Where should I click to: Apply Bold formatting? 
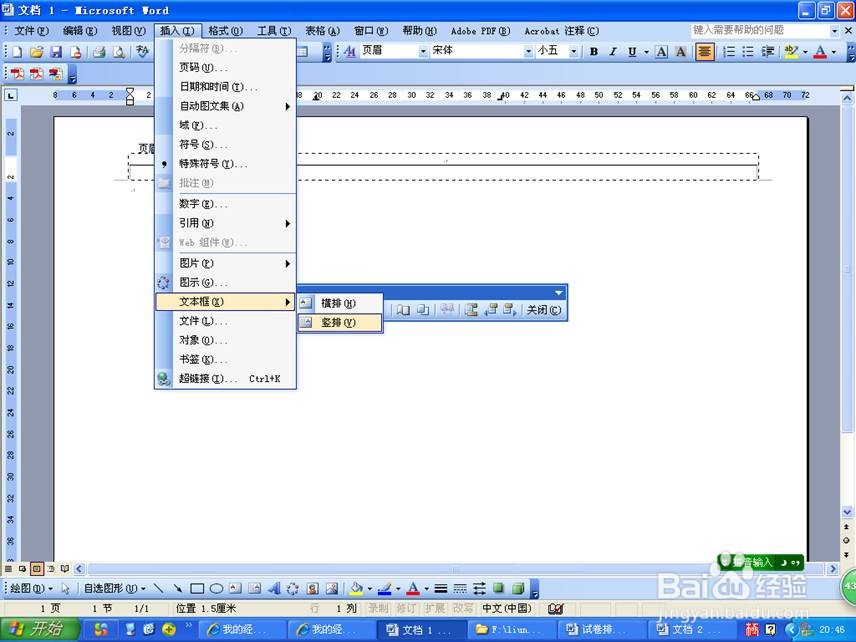tap(594, 51)
